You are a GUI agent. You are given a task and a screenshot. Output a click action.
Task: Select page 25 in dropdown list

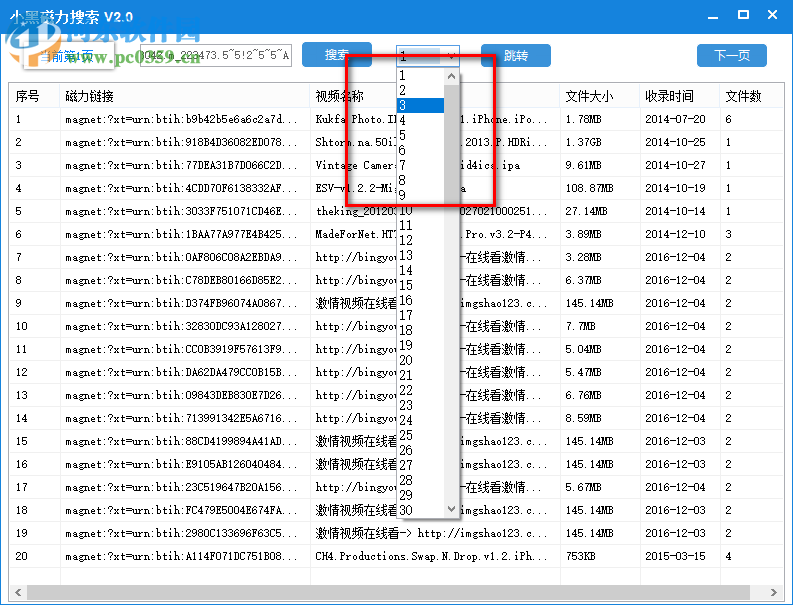[x=420, y=435]
